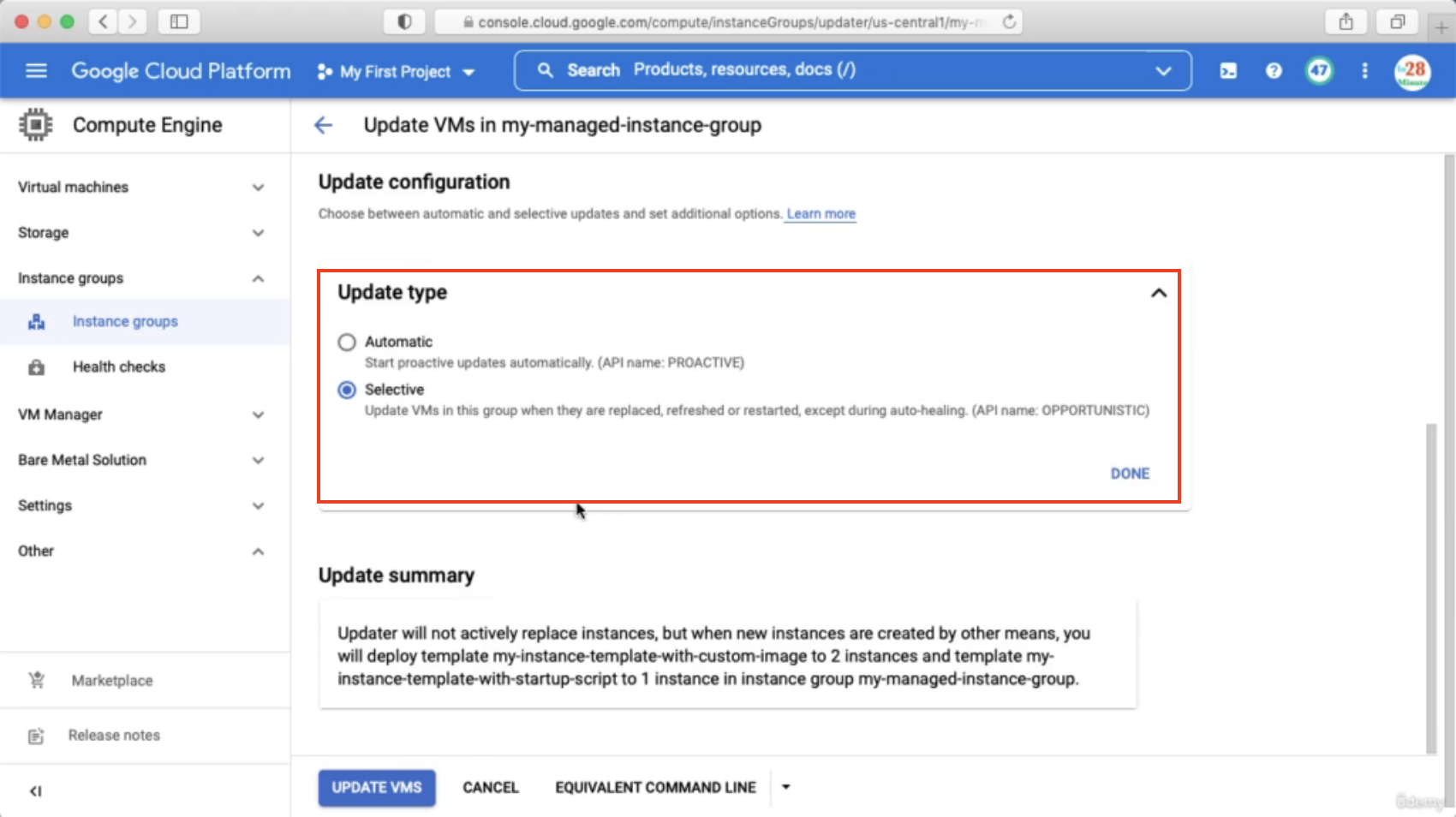Image resolution: width=1456 pixels, height=817 pixels.
Task: Toggle the browser sidebar button
Action: point(179,21)
